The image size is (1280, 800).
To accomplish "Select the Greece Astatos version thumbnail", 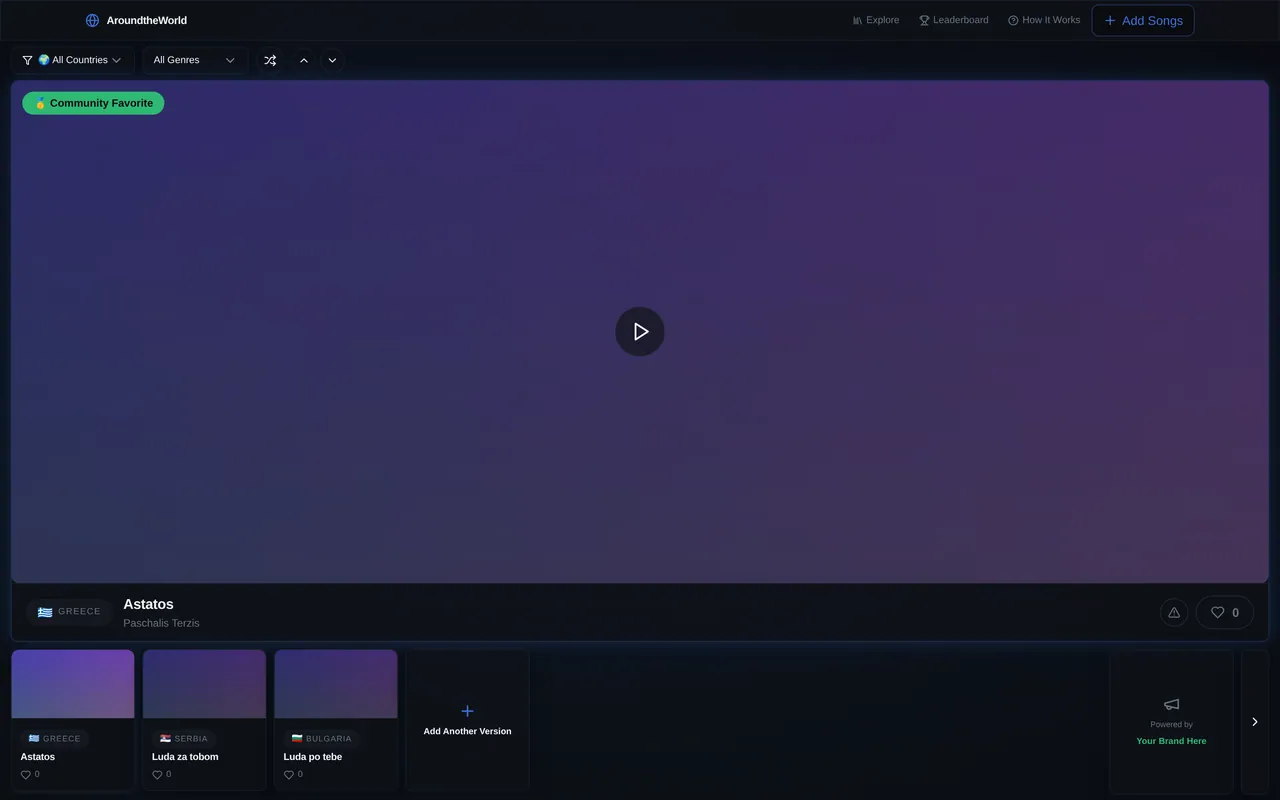I will (73, 684).
